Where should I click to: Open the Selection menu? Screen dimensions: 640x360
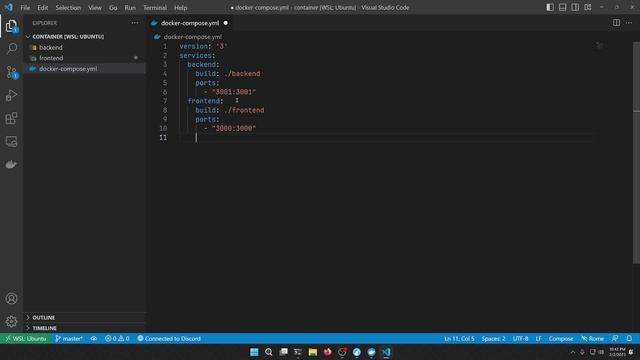click(x=68, y=8)
